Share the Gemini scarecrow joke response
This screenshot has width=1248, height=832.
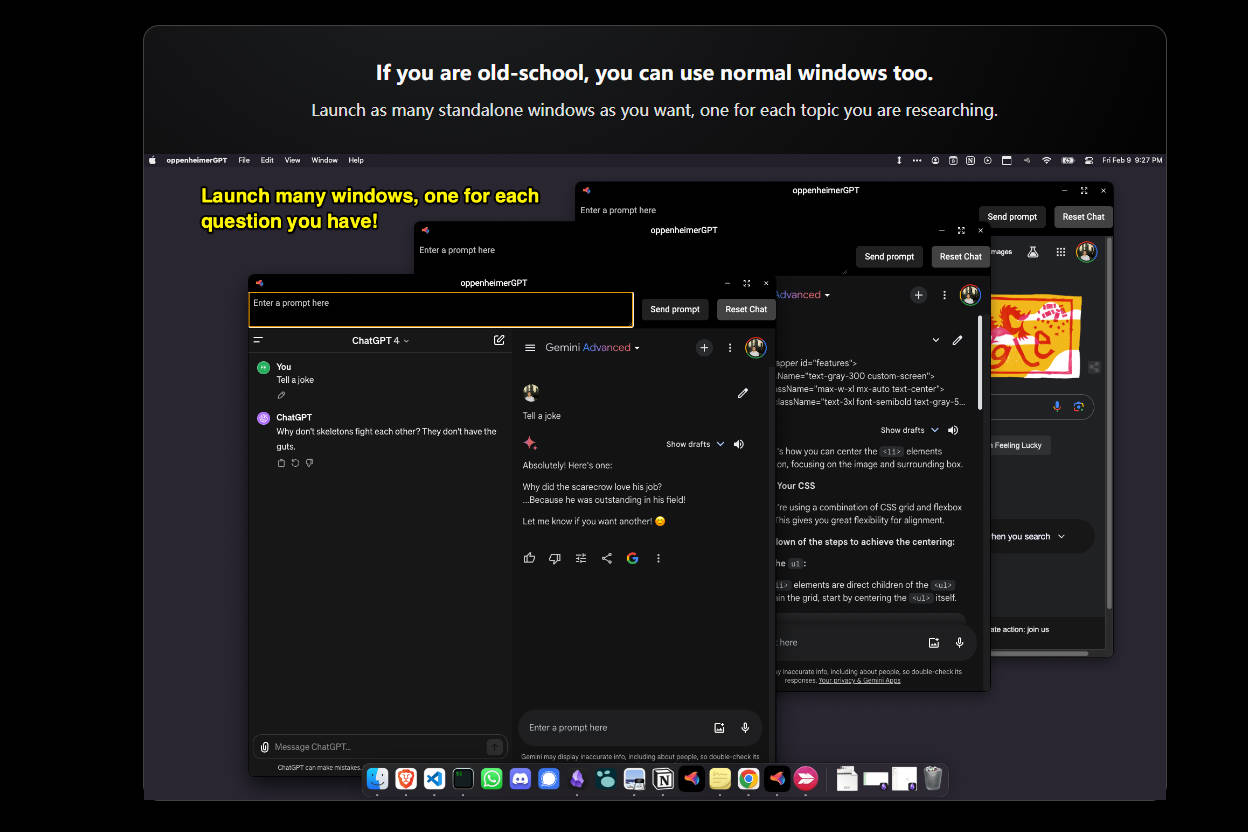coord(607,558)
